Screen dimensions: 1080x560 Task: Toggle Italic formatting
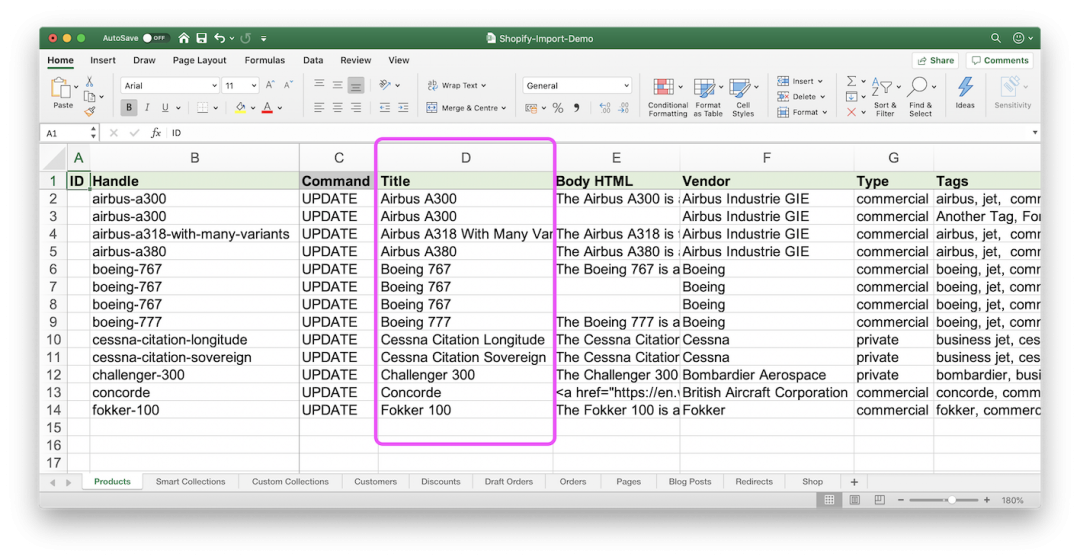148,108
